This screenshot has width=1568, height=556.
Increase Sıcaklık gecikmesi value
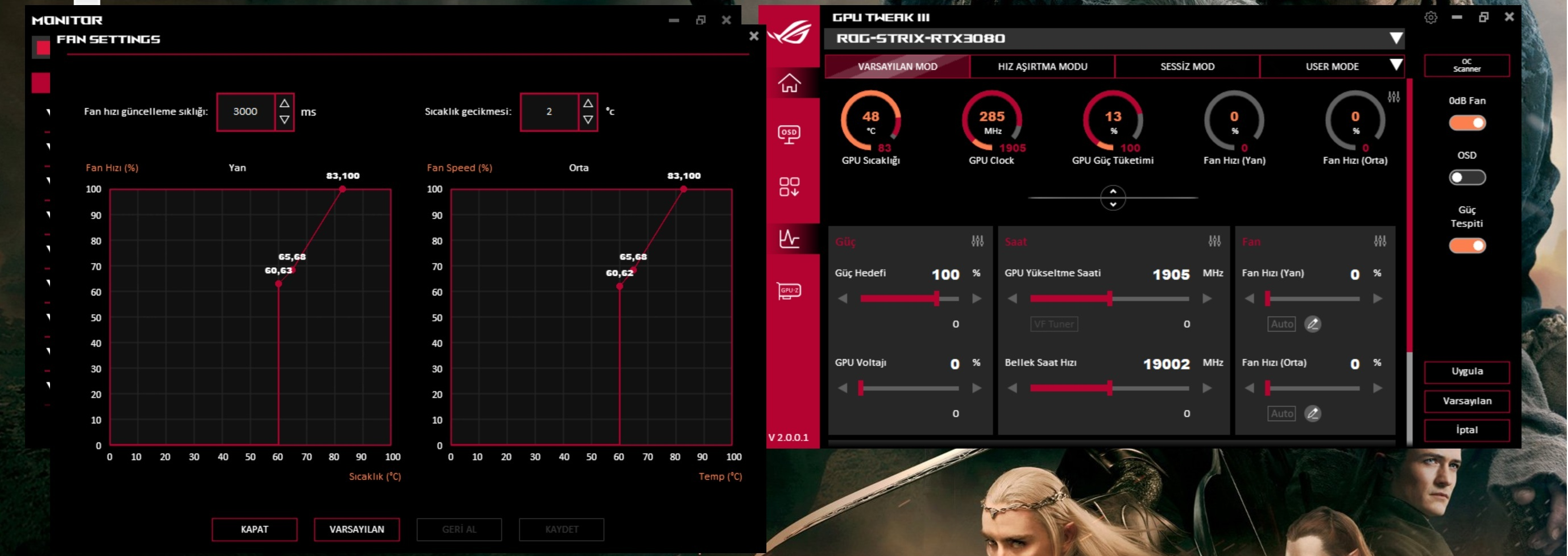tap(588, 103)
